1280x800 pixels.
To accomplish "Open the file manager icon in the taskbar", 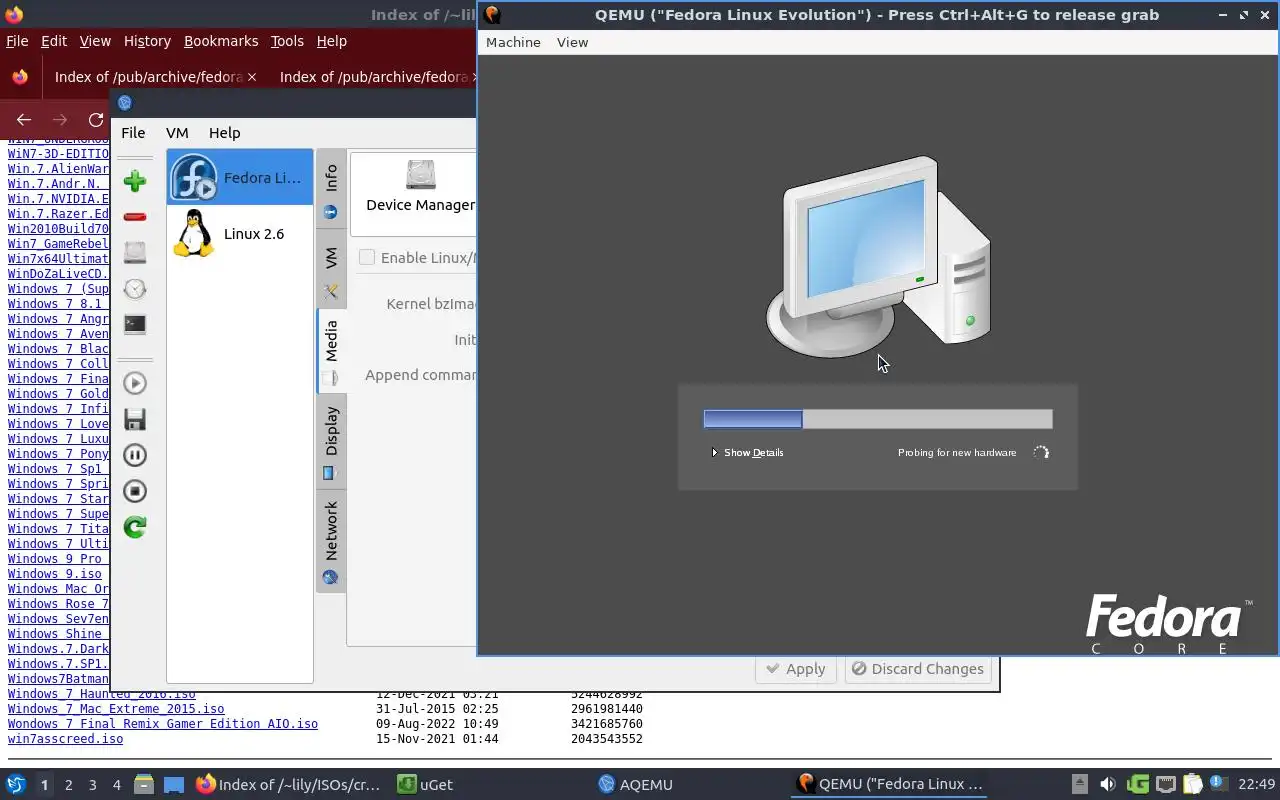I will point(144,785).
